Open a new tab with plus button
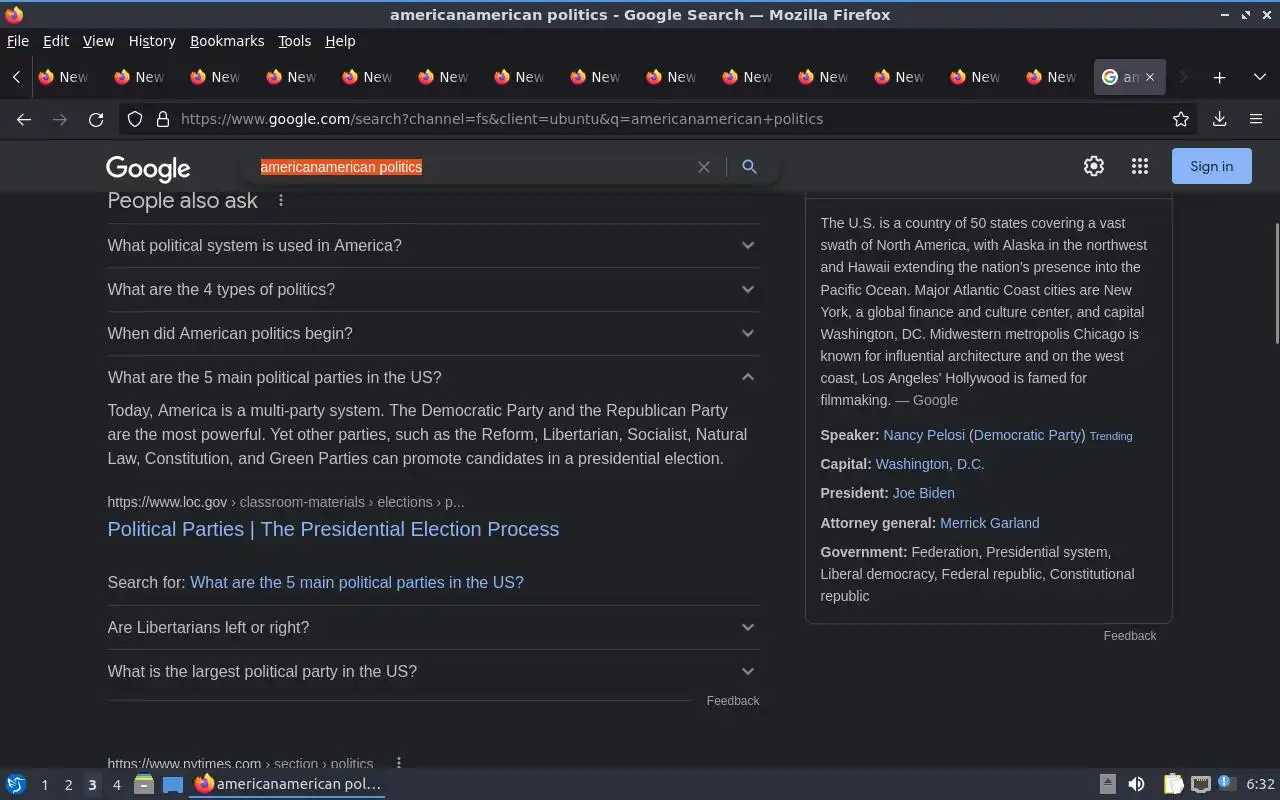This screenshot has width=1280, height=800. point(1219,77)
